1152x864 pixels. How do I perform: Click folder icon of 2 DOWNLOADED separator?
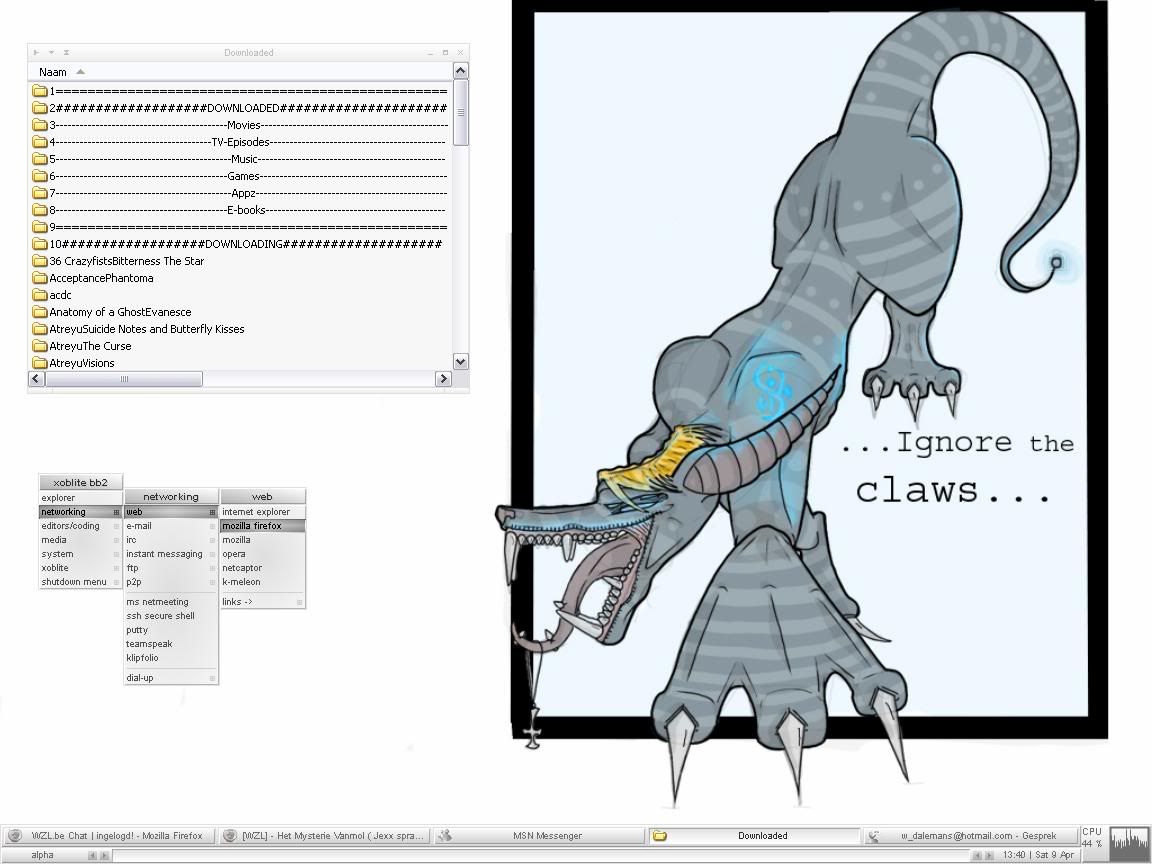coord(40,108)
